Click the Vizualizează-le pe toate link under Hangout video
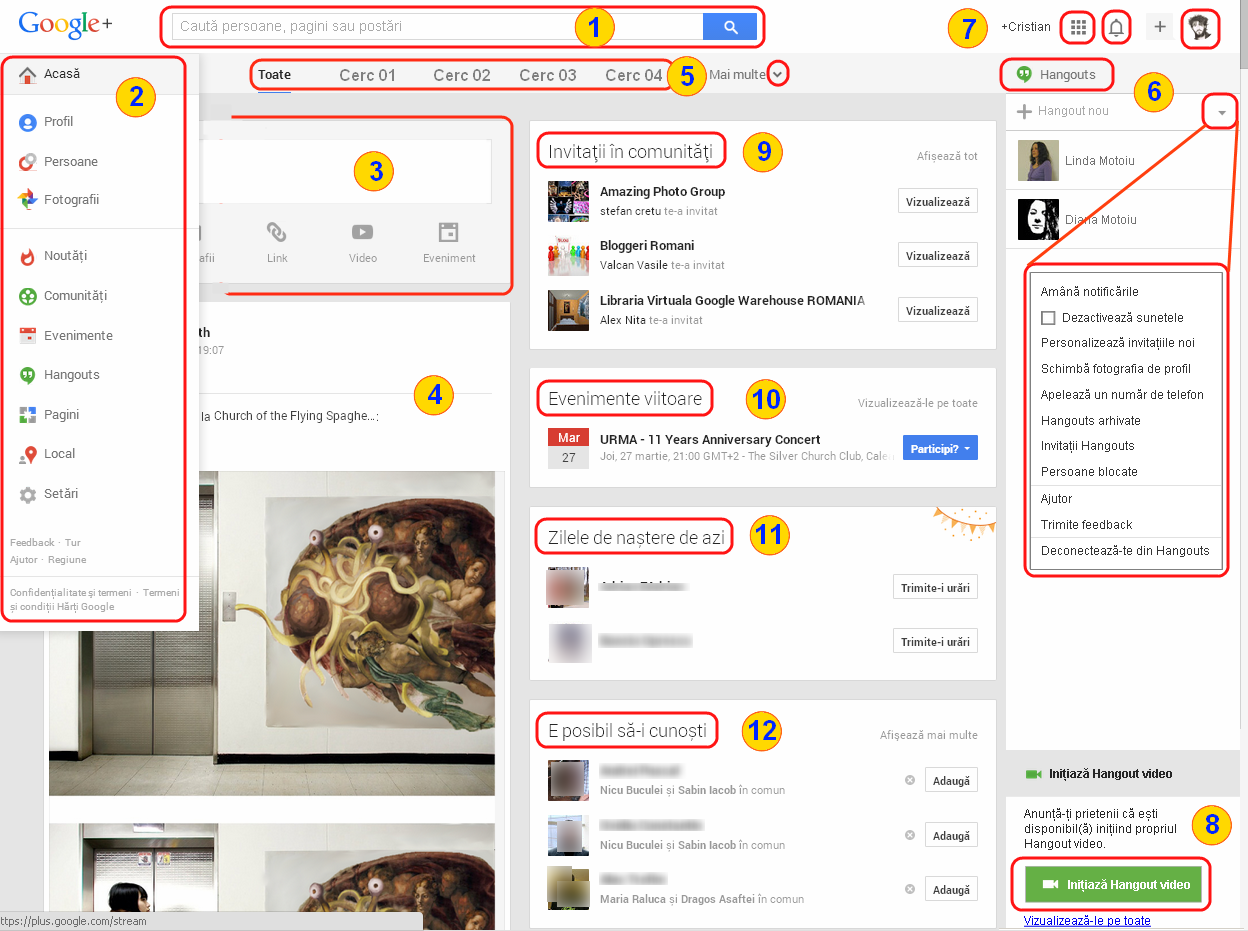The width and height of the screenshot is (1248, 931). tap(1087, 921)
